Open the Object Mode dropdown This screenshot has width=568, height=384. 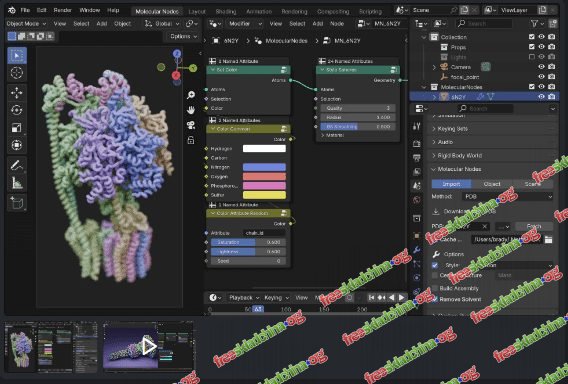pos(26,24)
